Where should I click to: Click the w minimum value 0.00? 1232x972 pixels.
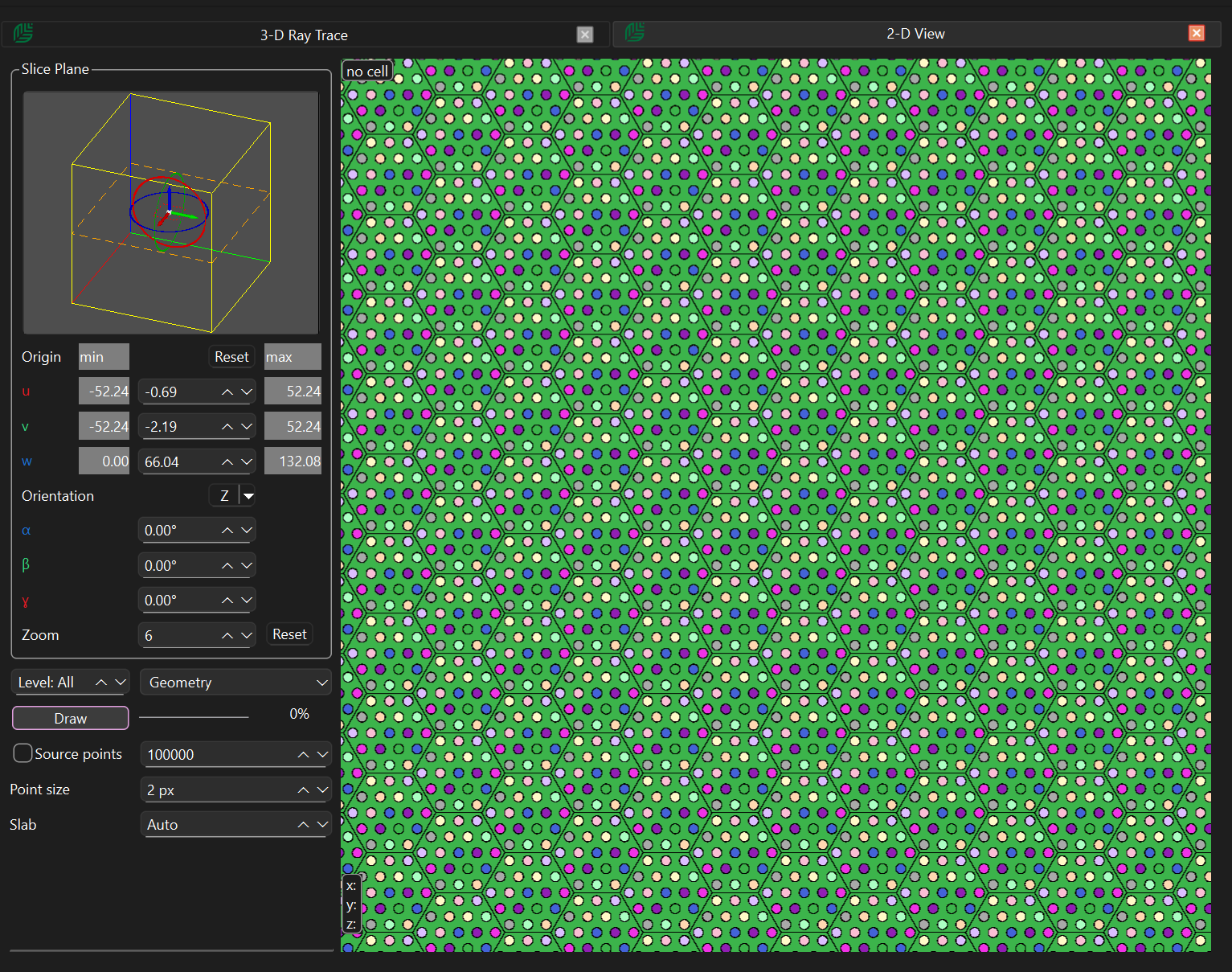coord(104,461)
